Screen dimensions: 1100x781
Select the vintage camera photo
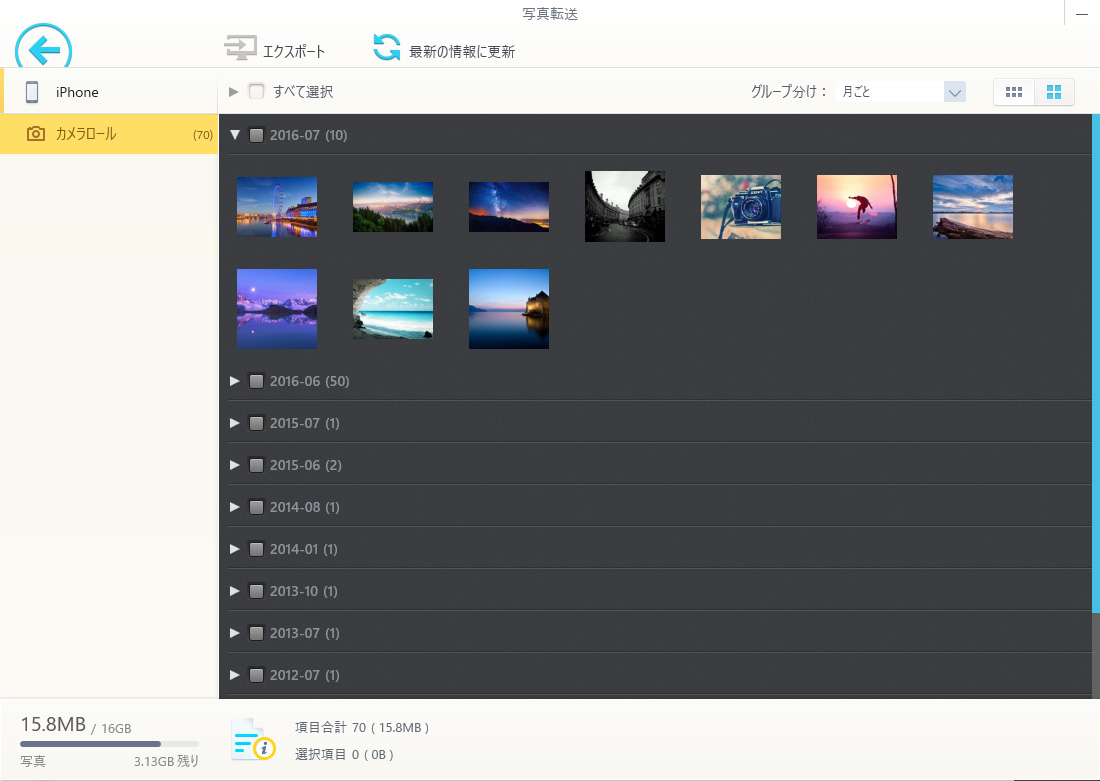(x=741, y=207)
